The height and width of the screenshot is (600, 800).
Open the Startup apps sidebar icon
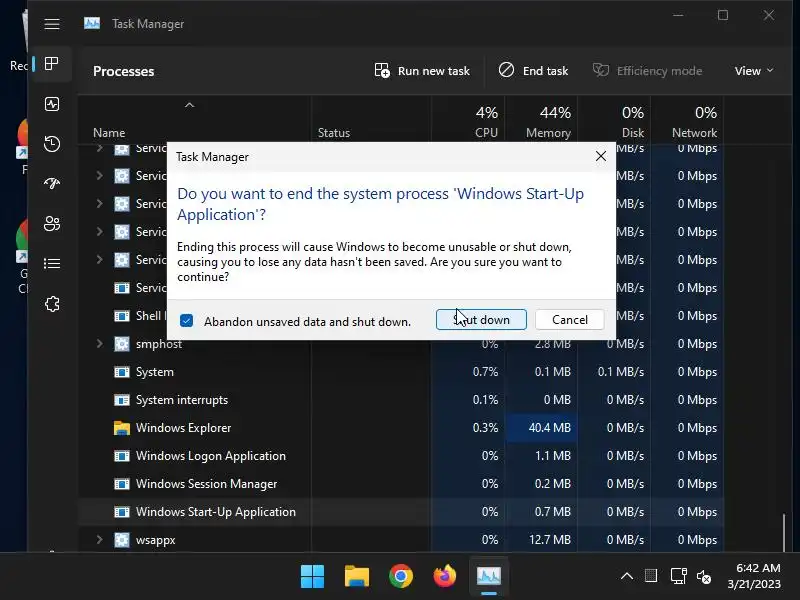[x=52, y=183]
